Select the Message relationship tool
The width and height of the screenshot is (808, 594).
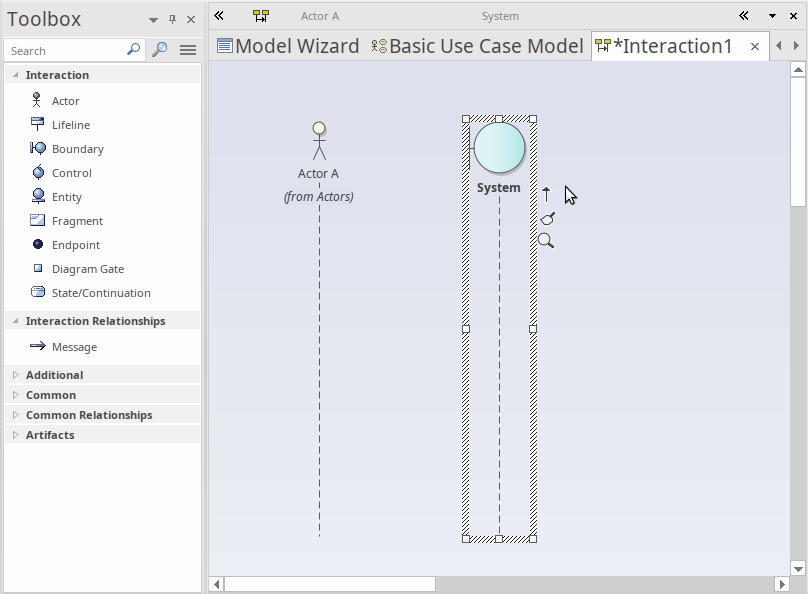tap(74, 347)
